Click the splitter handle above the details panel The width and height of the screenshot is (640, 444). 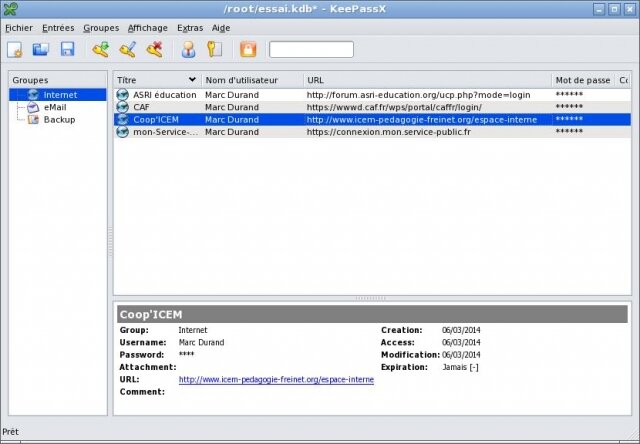click(x=370, y=298)
